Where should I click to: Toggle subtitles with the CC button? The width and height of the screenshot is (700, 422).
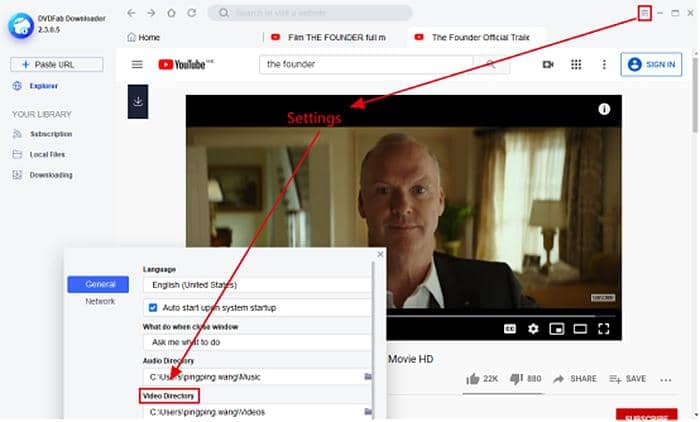(x=510, y=329)
